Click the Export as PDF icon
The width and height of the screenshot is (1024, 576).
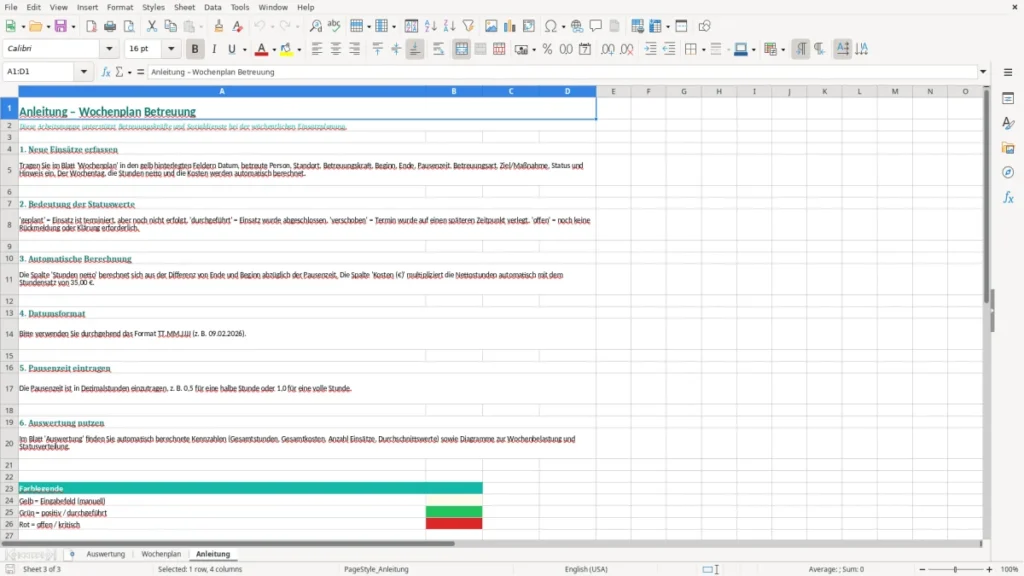pos(91,26)
